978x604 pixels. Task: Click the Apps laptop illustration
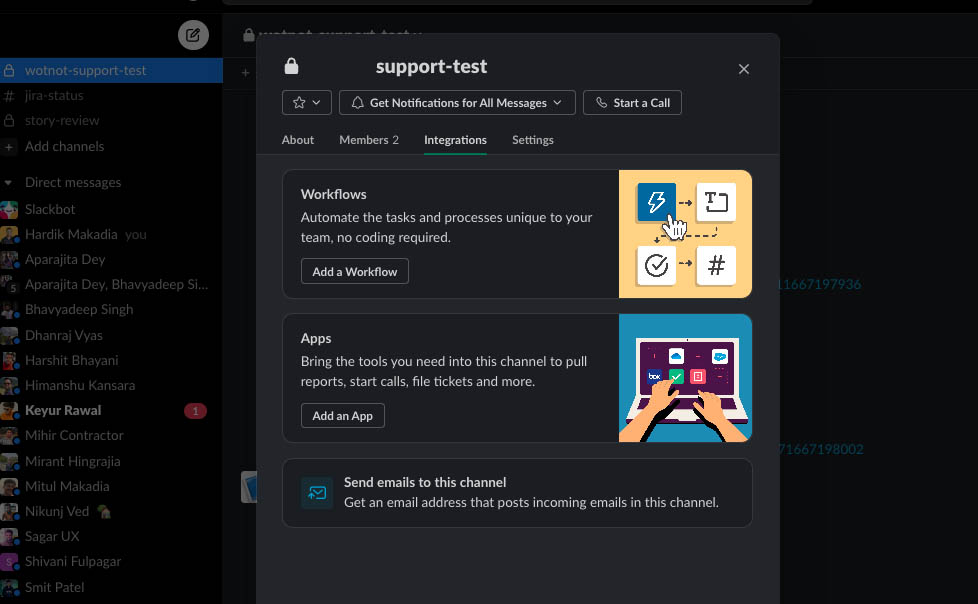pos(685,378)
